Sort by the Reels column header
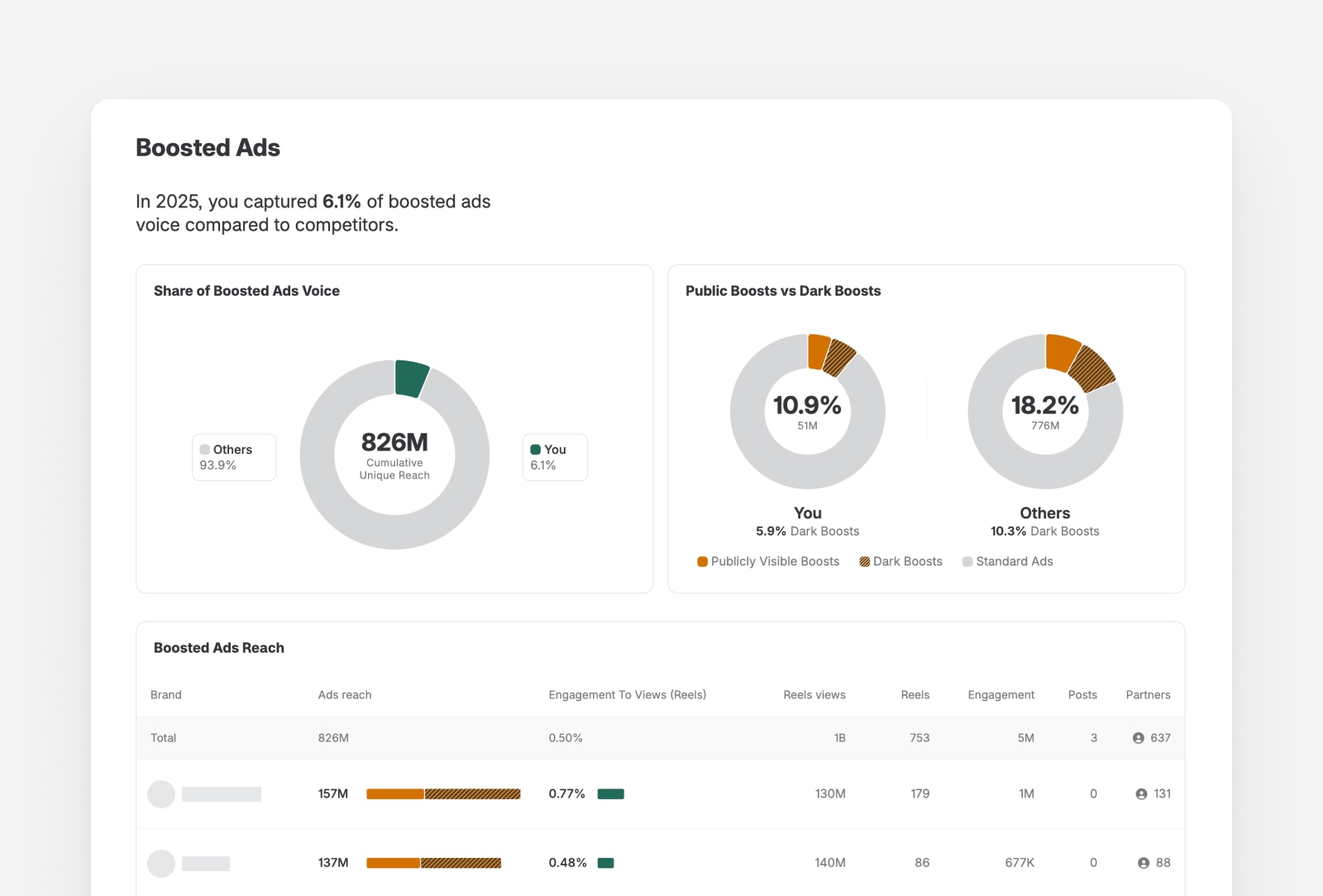The height and width of the screenshot is (896, 1323). click(915, 694)
